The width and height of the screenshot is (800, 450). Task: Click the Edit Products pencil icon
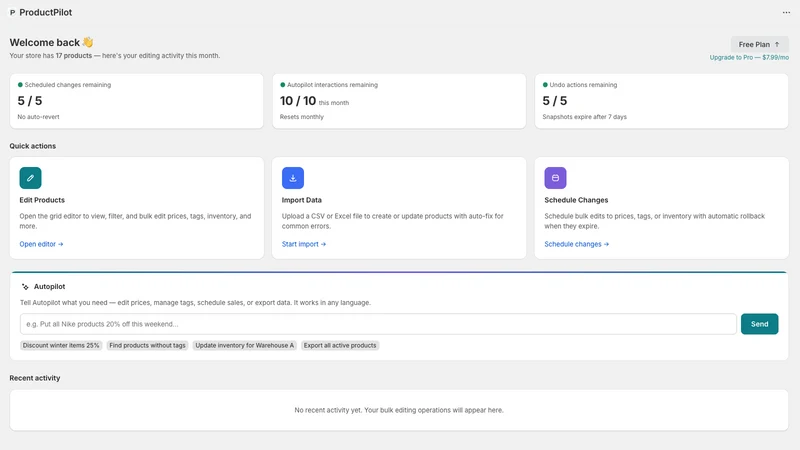pyautogui.click(x=30, y=178)
